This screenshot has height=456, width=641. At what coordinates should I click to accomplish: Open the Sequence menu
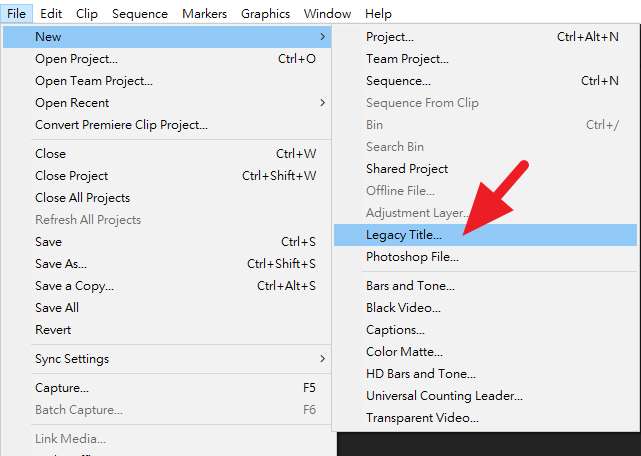pyautogui.click(x=140, y=14)
